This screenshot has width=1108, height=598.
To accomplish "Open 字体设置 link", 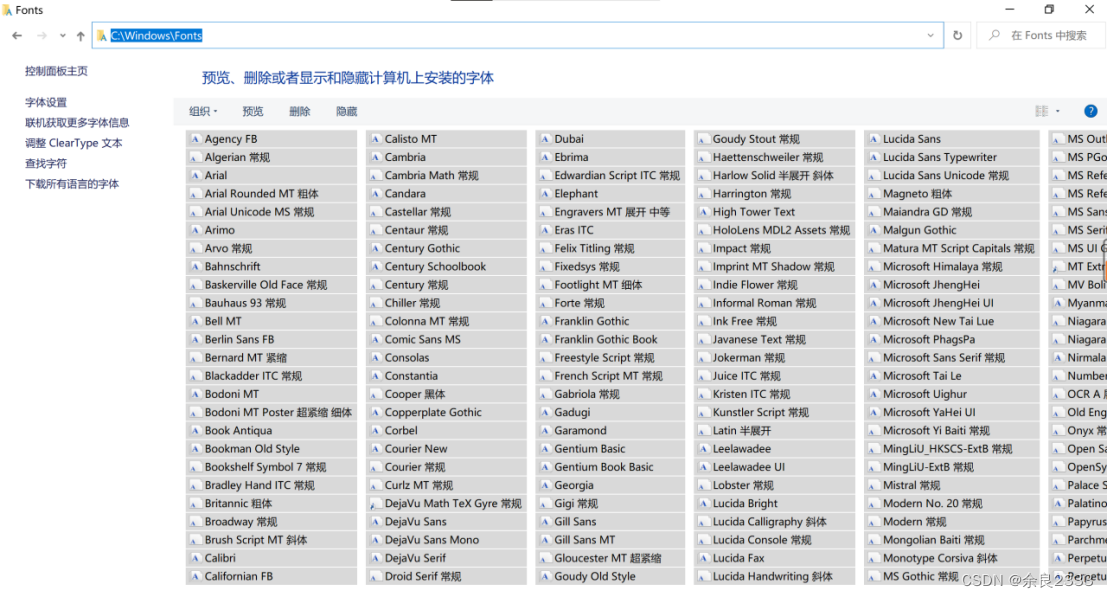I will (46, 102).
